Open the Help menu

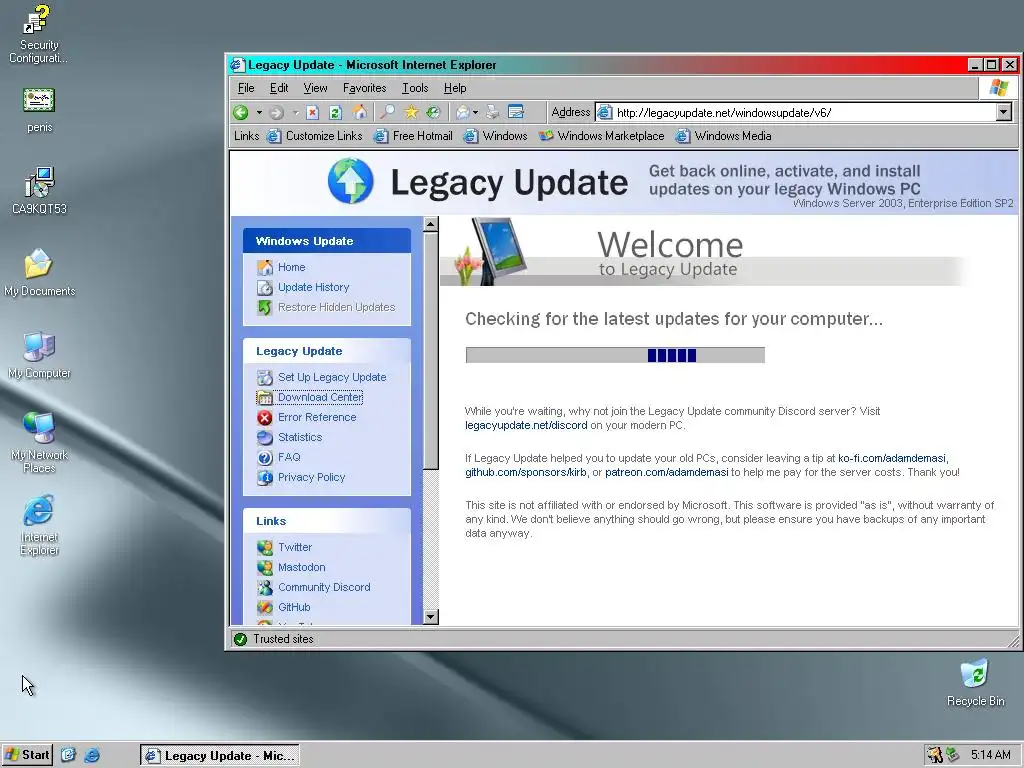455,88
